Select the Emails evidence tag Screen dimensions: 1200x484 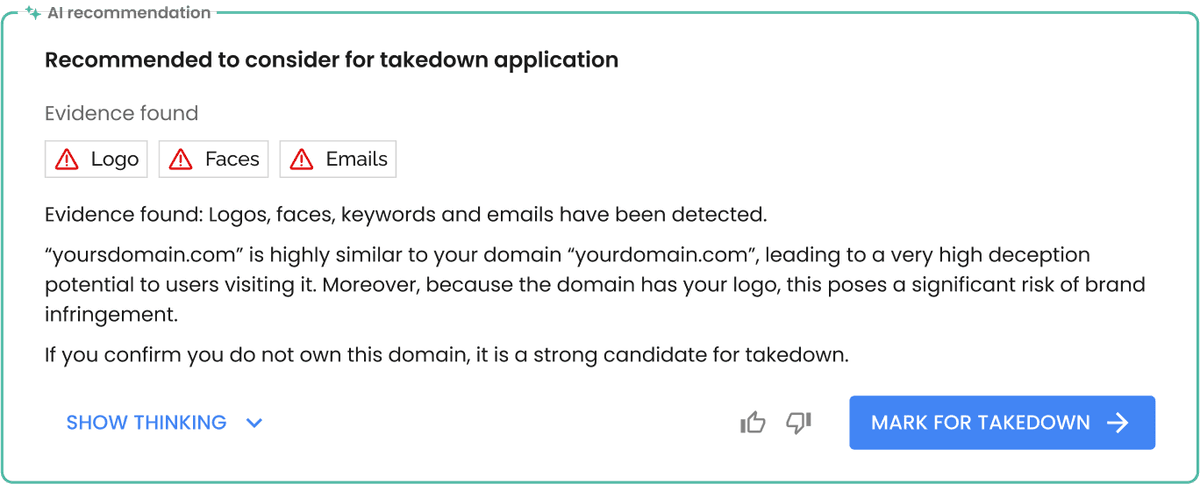click(x=337, y=159)
